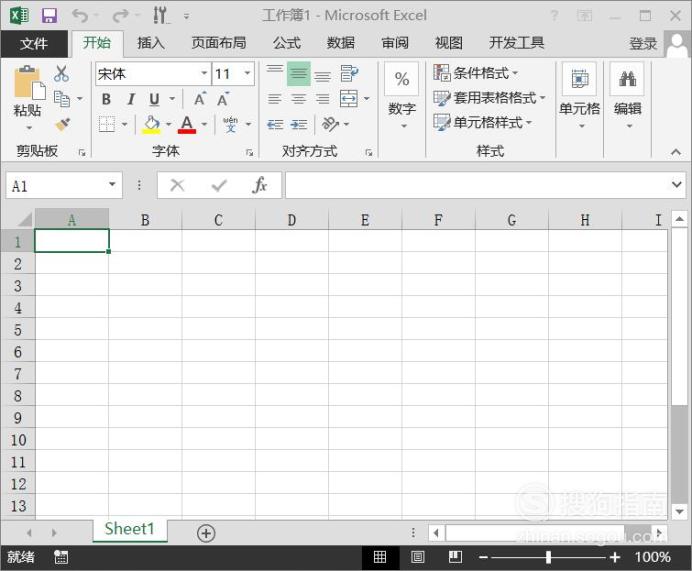Insert function with the fx button
The height and width of the screenshot is (571, 692).
point(260,185)
